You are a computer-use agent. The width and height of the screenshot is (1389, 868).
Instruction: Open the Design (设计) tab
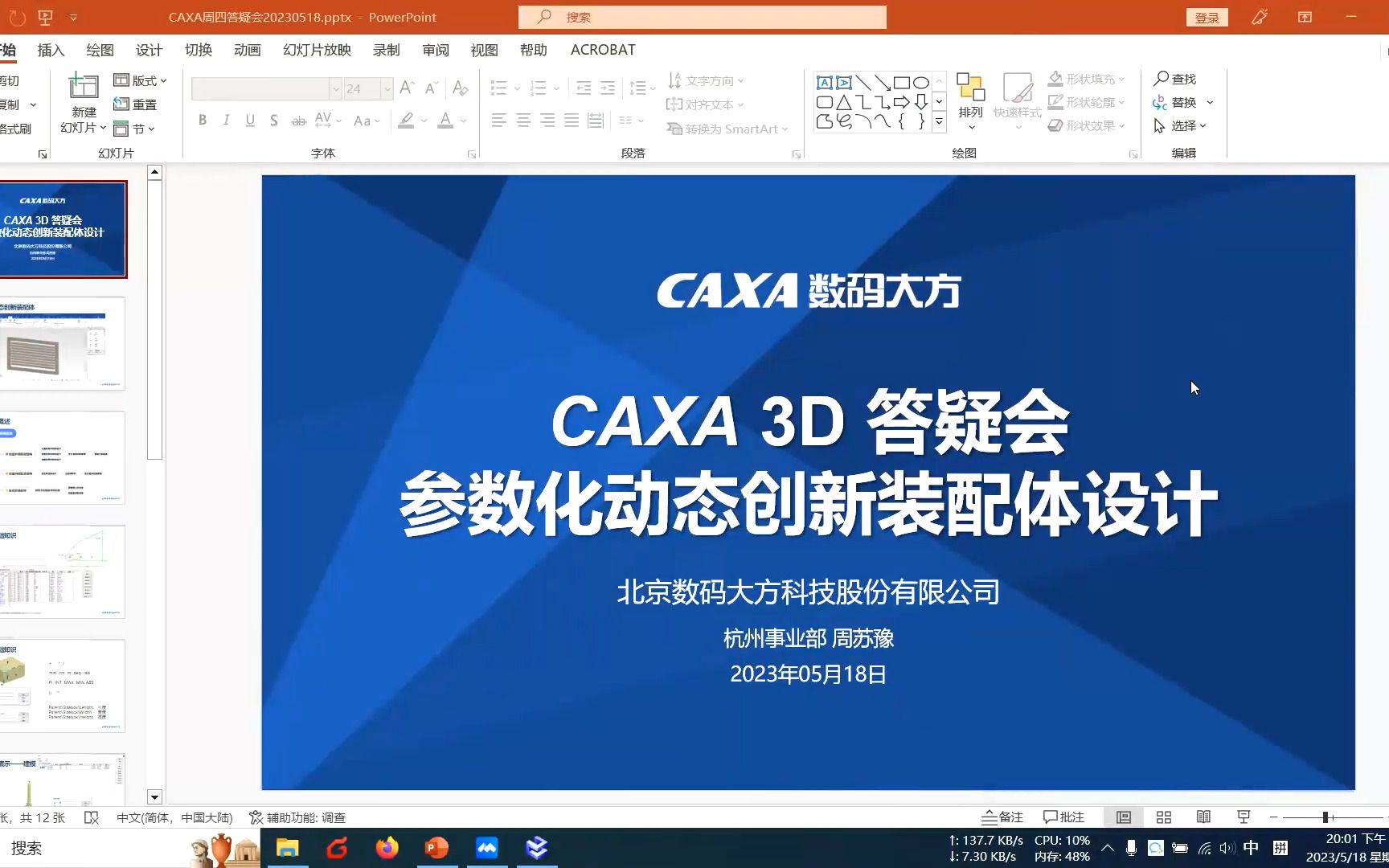149,50
